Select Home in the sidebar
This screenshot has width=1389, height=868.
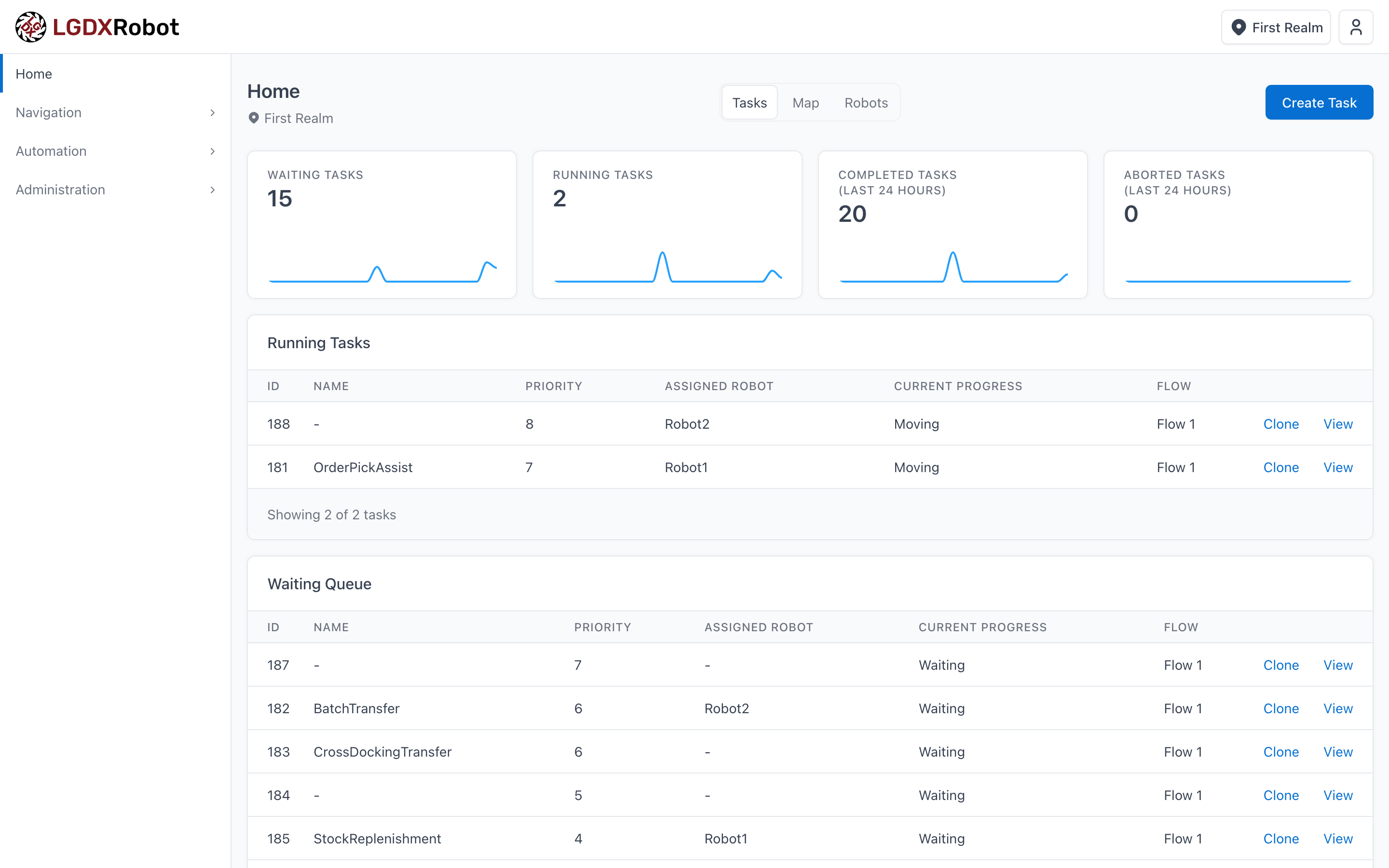pos(33,73)
